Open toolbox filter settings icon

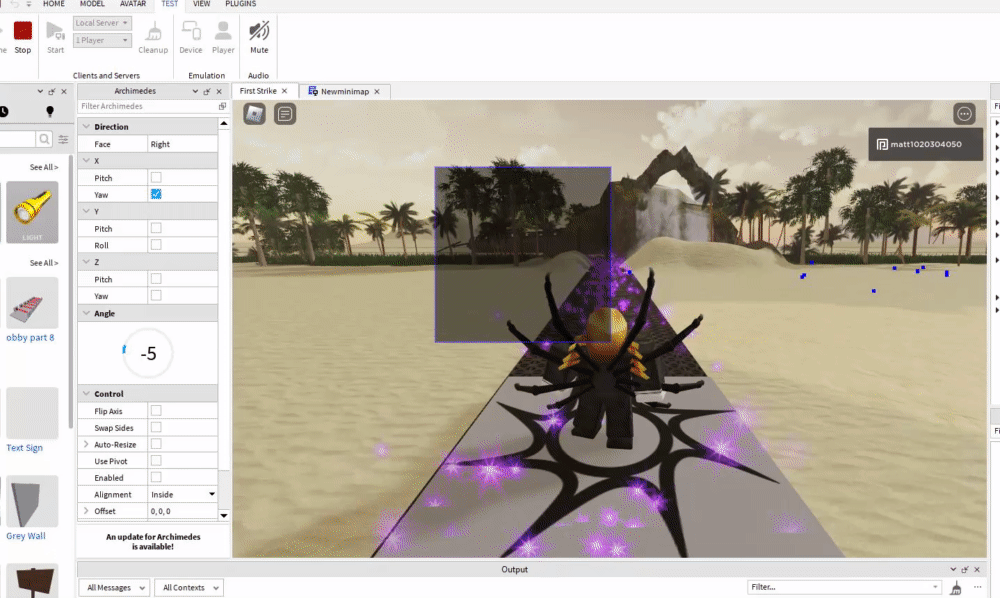click(63, 139)
